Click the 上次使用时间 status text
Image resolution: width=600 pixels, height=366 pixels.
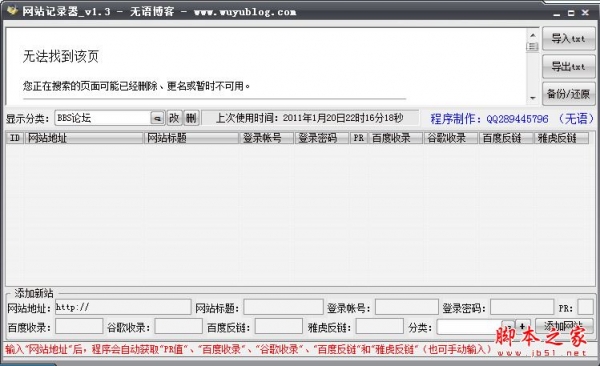[x=310, y=118]
